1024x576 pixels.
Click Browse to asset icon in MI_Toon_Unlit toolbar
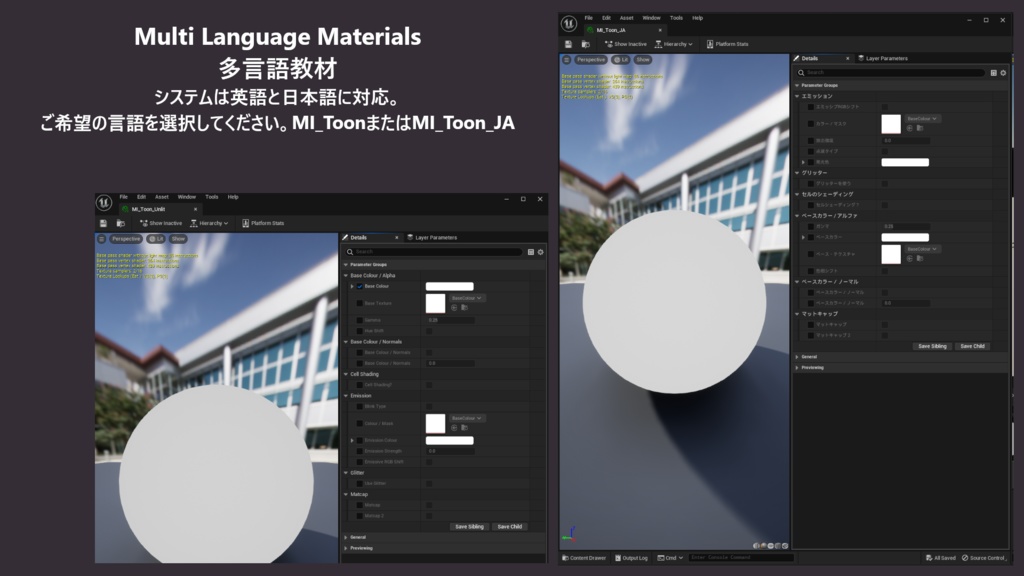coord(121,223)
